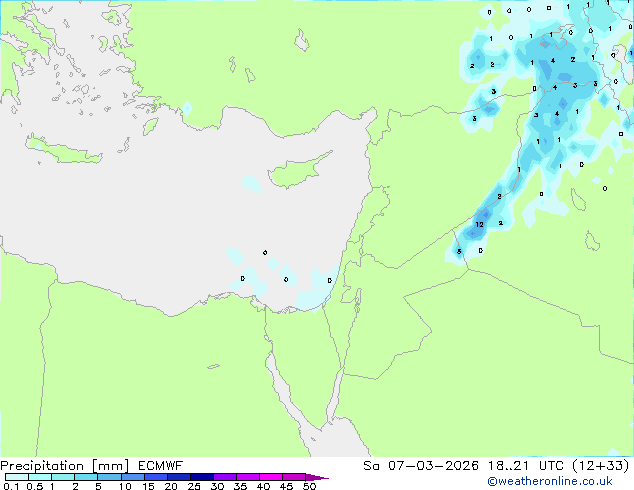
Task: Pick the 2–5 mm legend swatch
Action: pyautogui.click(x=86, y=477)
